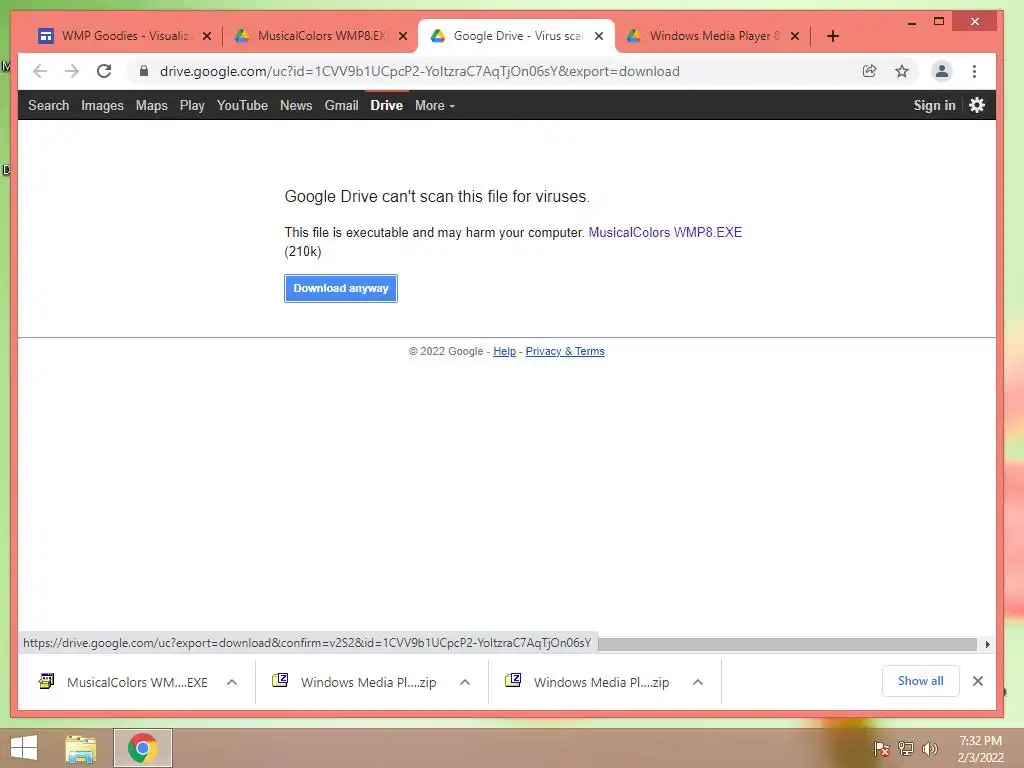
Task: Click the forward navigation arrow
Action: [72, 71]
